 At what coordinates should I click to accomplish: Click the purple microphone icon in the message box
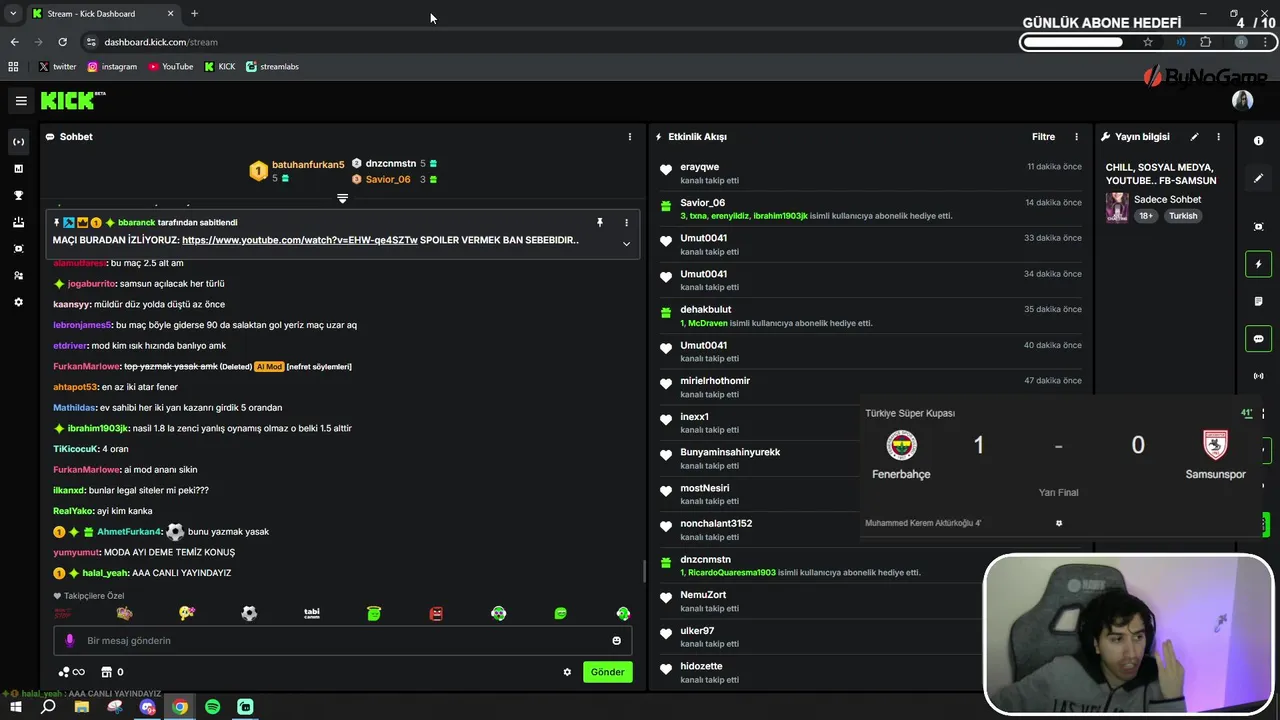click(x=69, y=641)
